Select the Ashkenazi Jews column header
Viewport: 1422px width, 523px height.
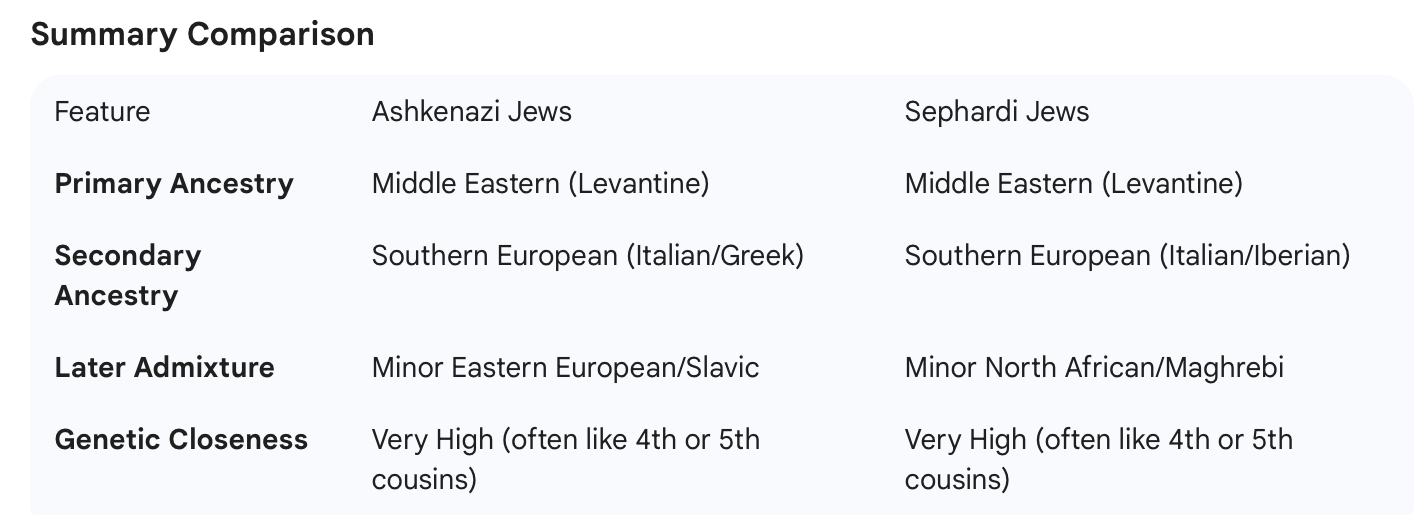point(471,111)
